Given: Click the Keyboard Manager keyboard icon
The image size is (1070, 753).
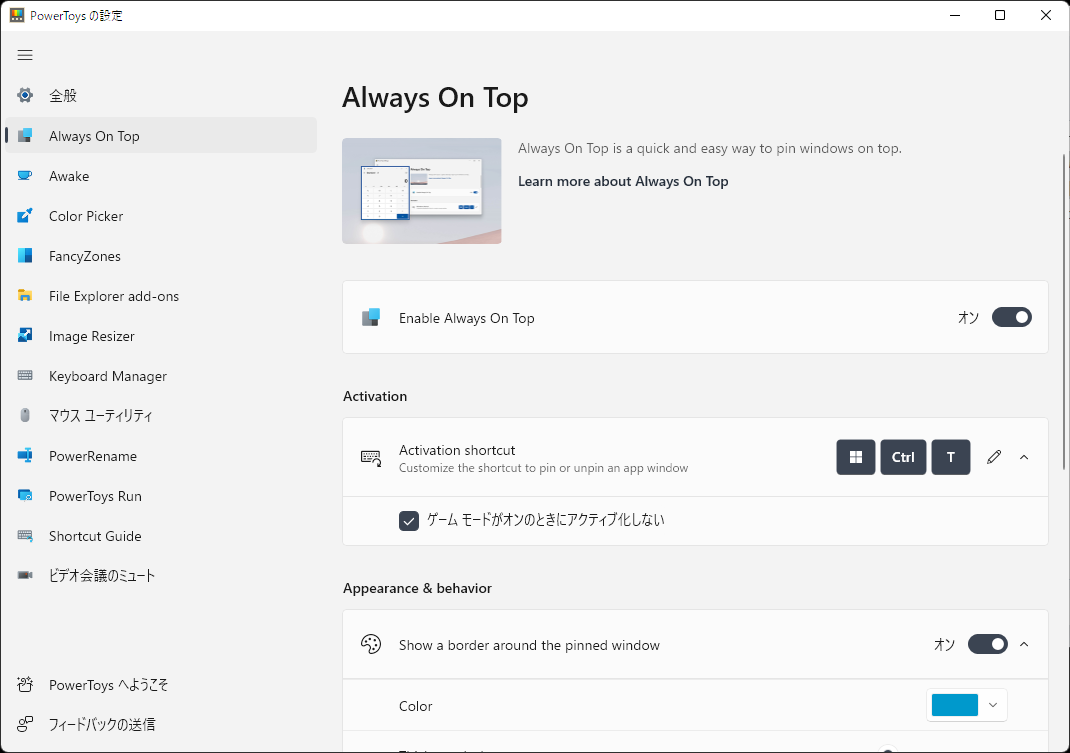Looking at the screenshot, I should pyautogui.click(x=25, y=375).
